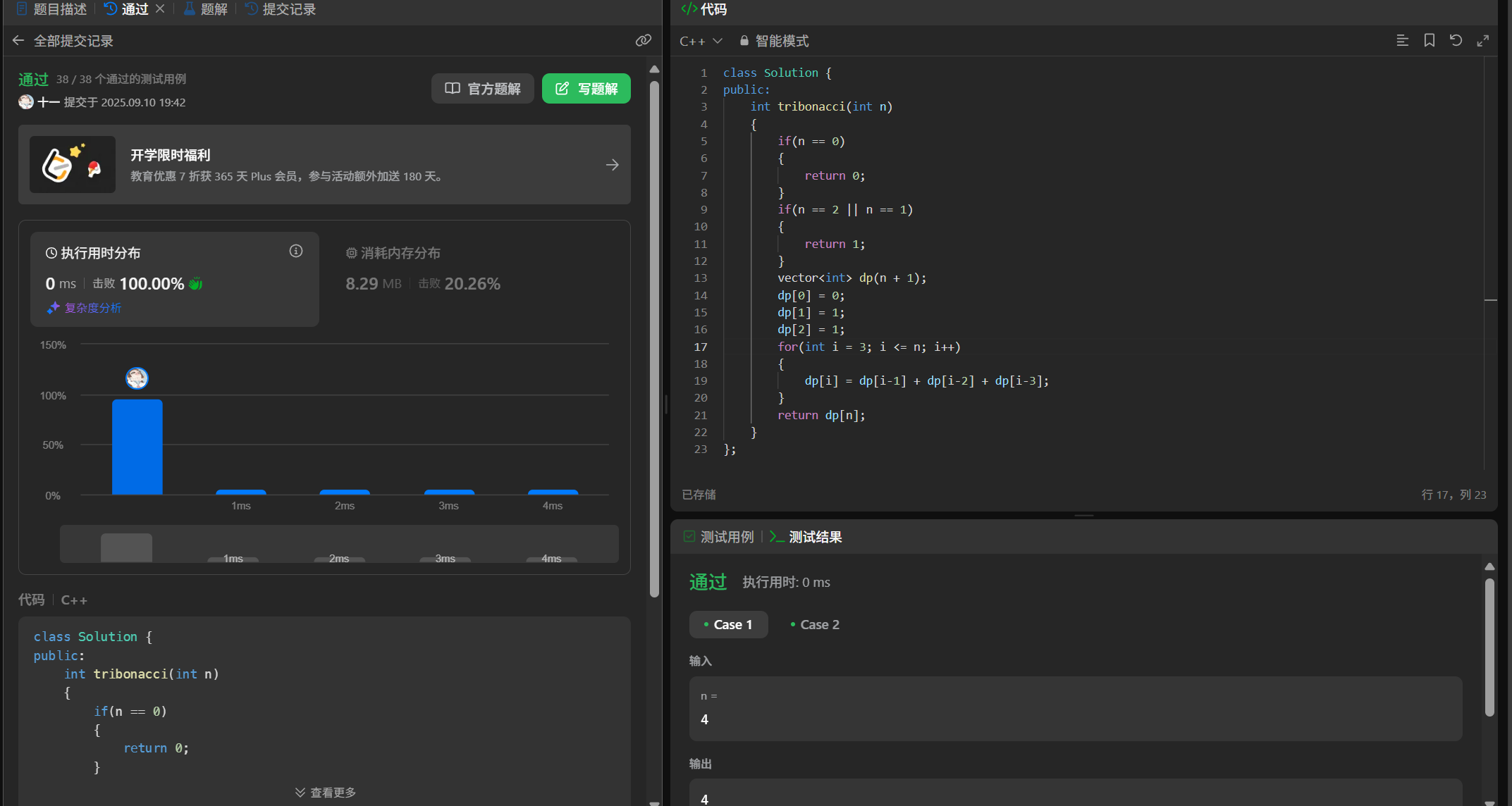The height and width of the screenshot is (806, 1512).
Task: Click the format code icon
Action: (x=1402, y=41)
